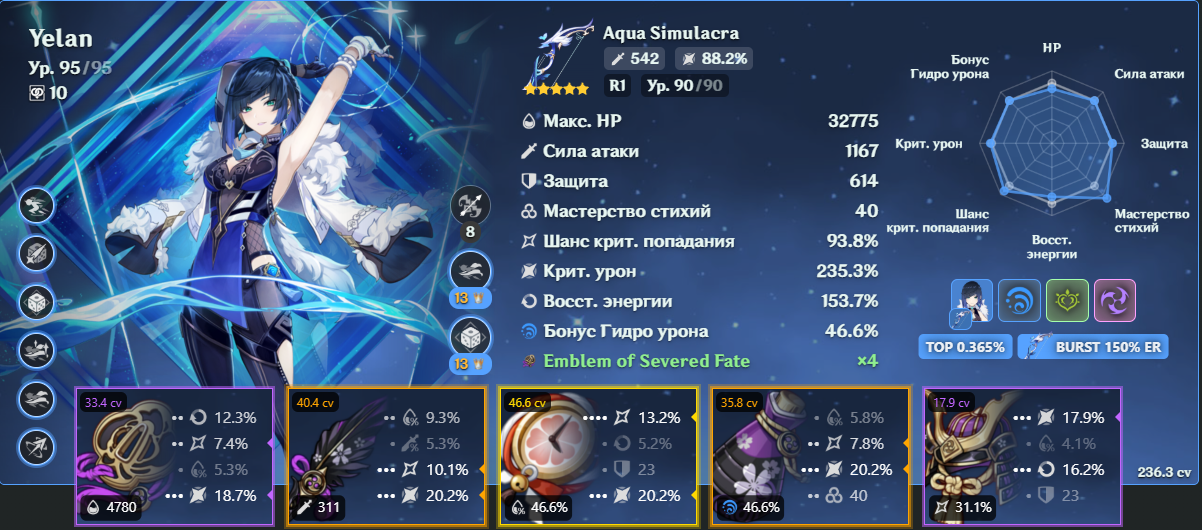Click the purple Electro element team icon
The height and width of the screenshot is (530, 1202).
tap(1114, 300)
